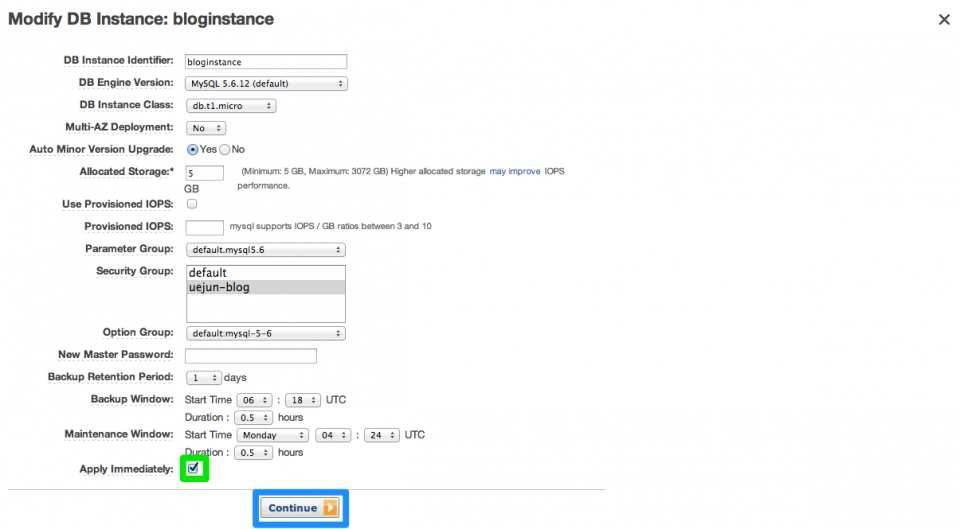This screenshot has width=960, height=529.
Task: Change the Backup Retention Period days dropdown
Action: (x=203, y=378)
